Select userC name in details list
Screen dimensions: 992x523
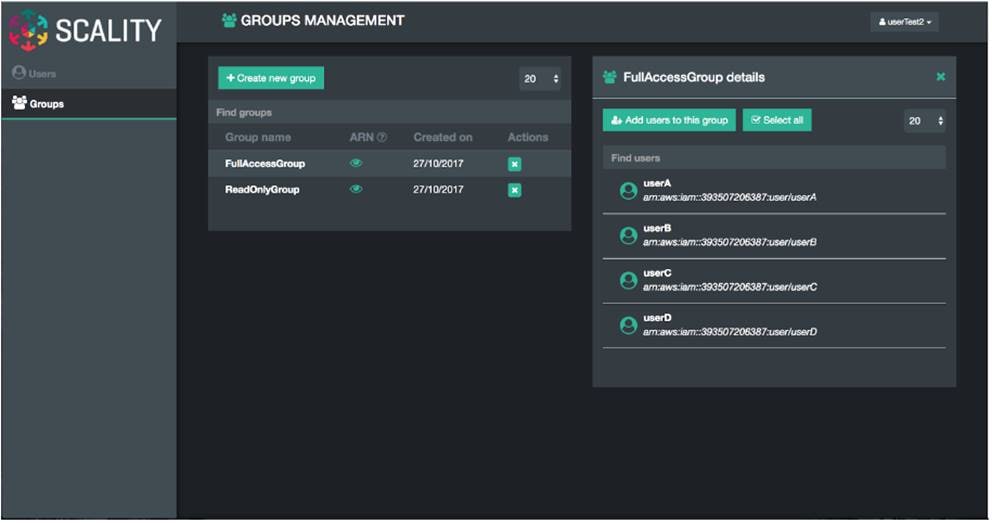tap(657, 273)
